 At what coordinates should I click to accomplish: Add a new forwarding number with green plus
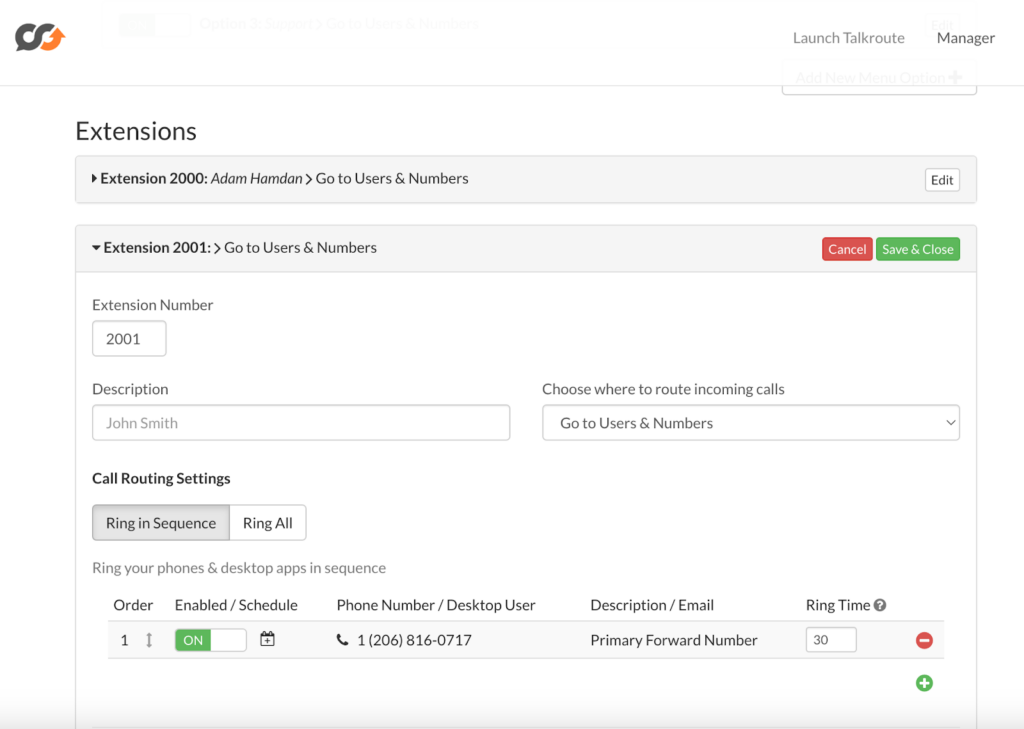(924, 683)
